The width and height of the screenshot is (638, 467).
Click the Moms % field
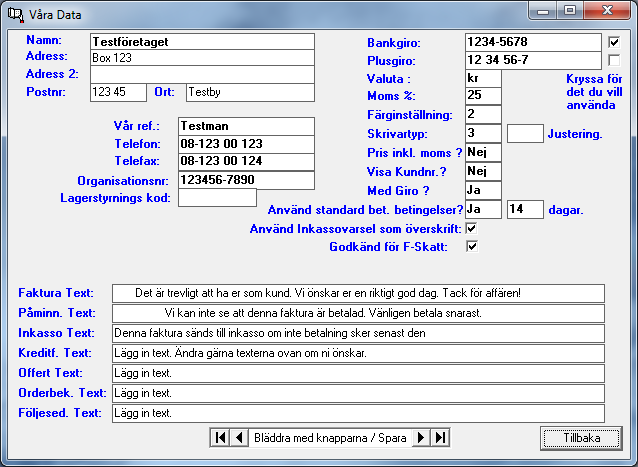(x=483, y=96)
